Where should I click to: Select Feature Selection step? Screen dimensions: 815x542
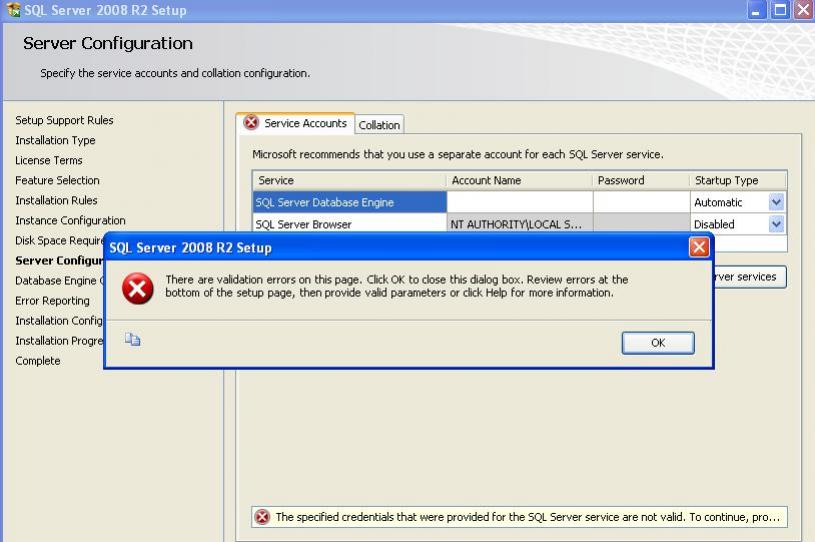[57, 180]
